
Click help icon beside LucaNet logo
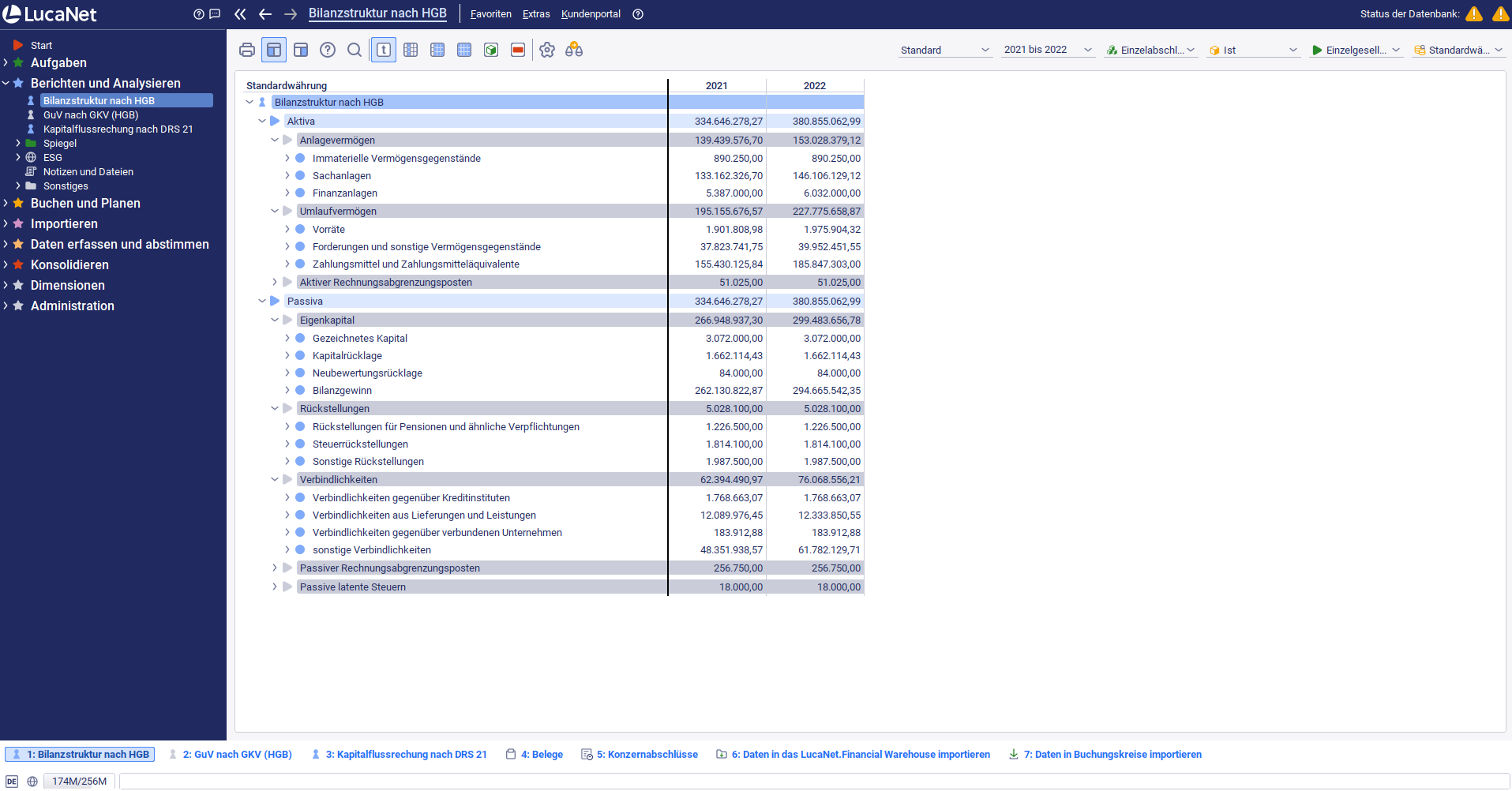[199, 14]
